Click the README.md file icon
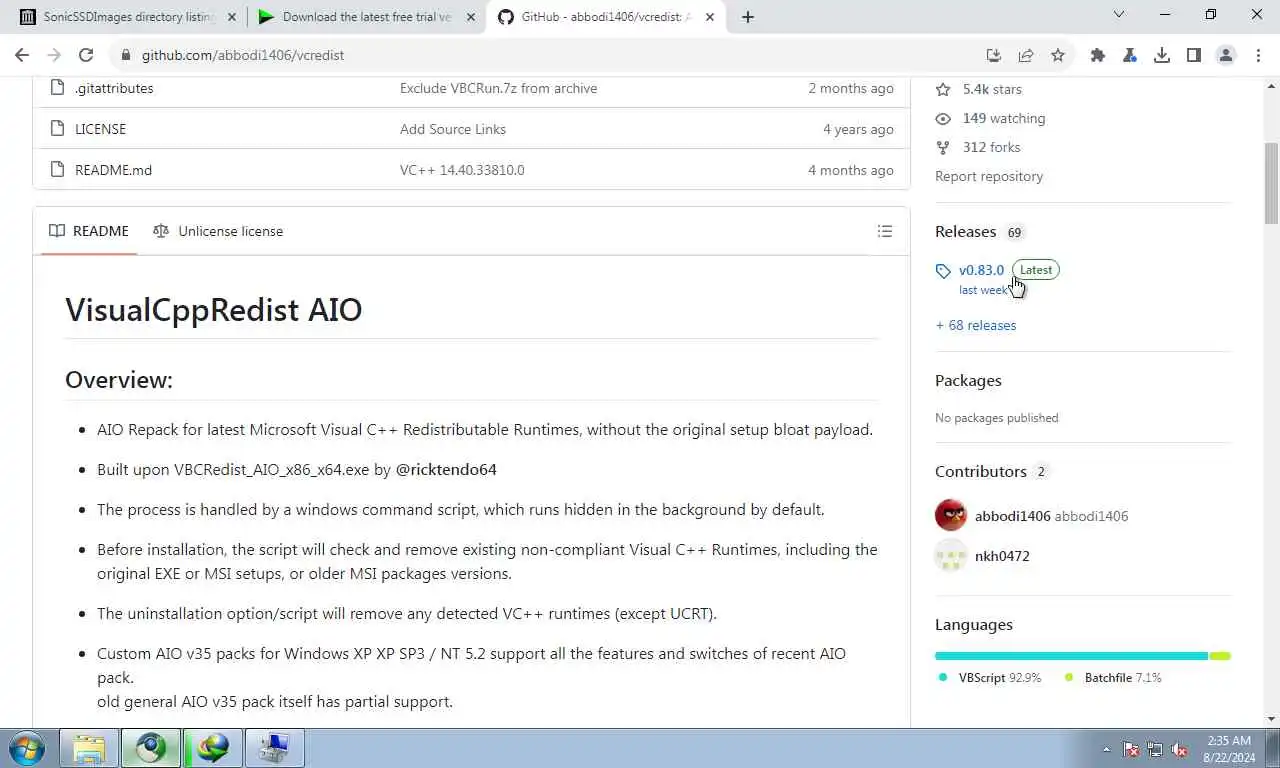 pyautogui.click(x=57, y=170)
